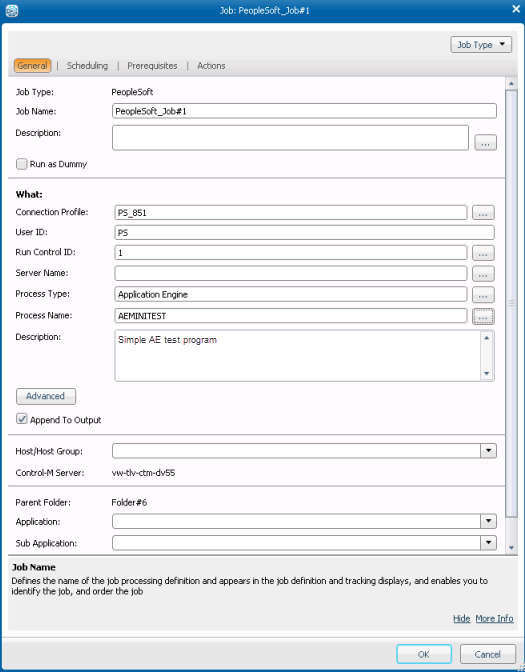Open the More Info link

(494, 618)
